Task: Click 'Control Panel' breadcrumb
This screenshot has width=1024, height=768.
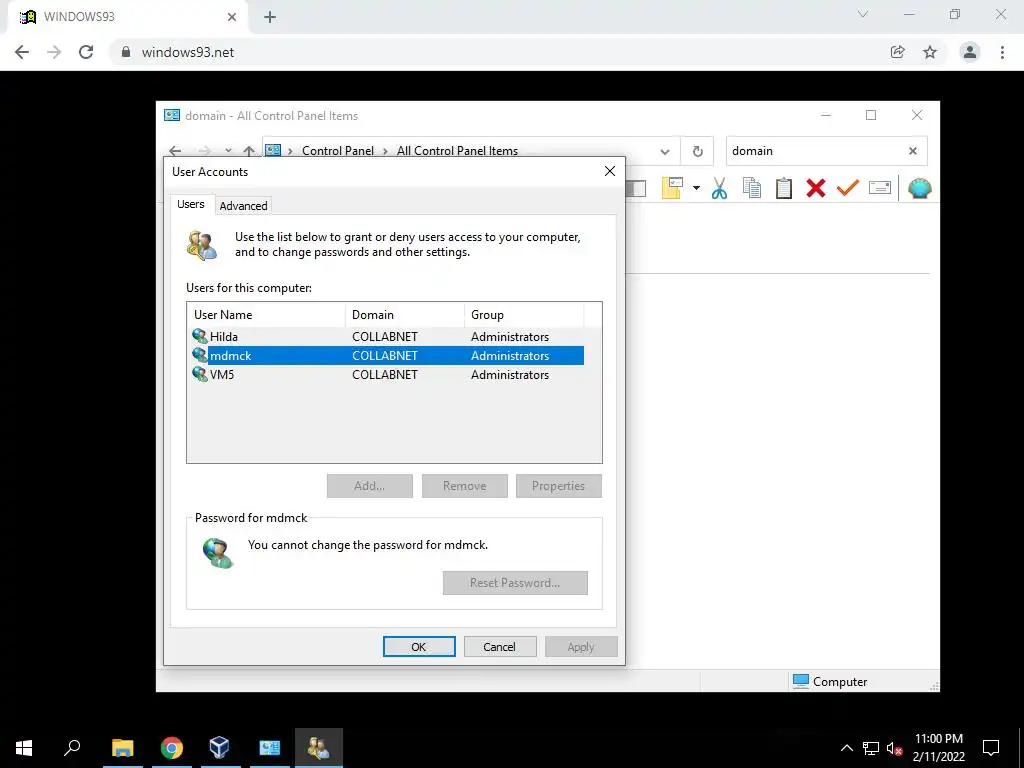Action: click(x=338, y=151)
